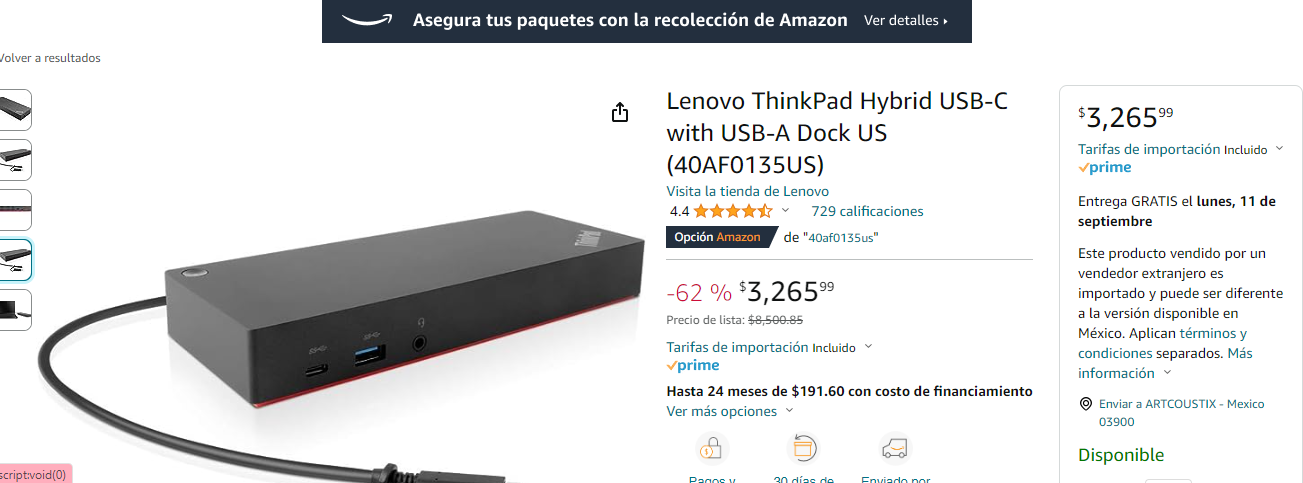Click the location pin icon near Enviar a

tap(1086, 404)
